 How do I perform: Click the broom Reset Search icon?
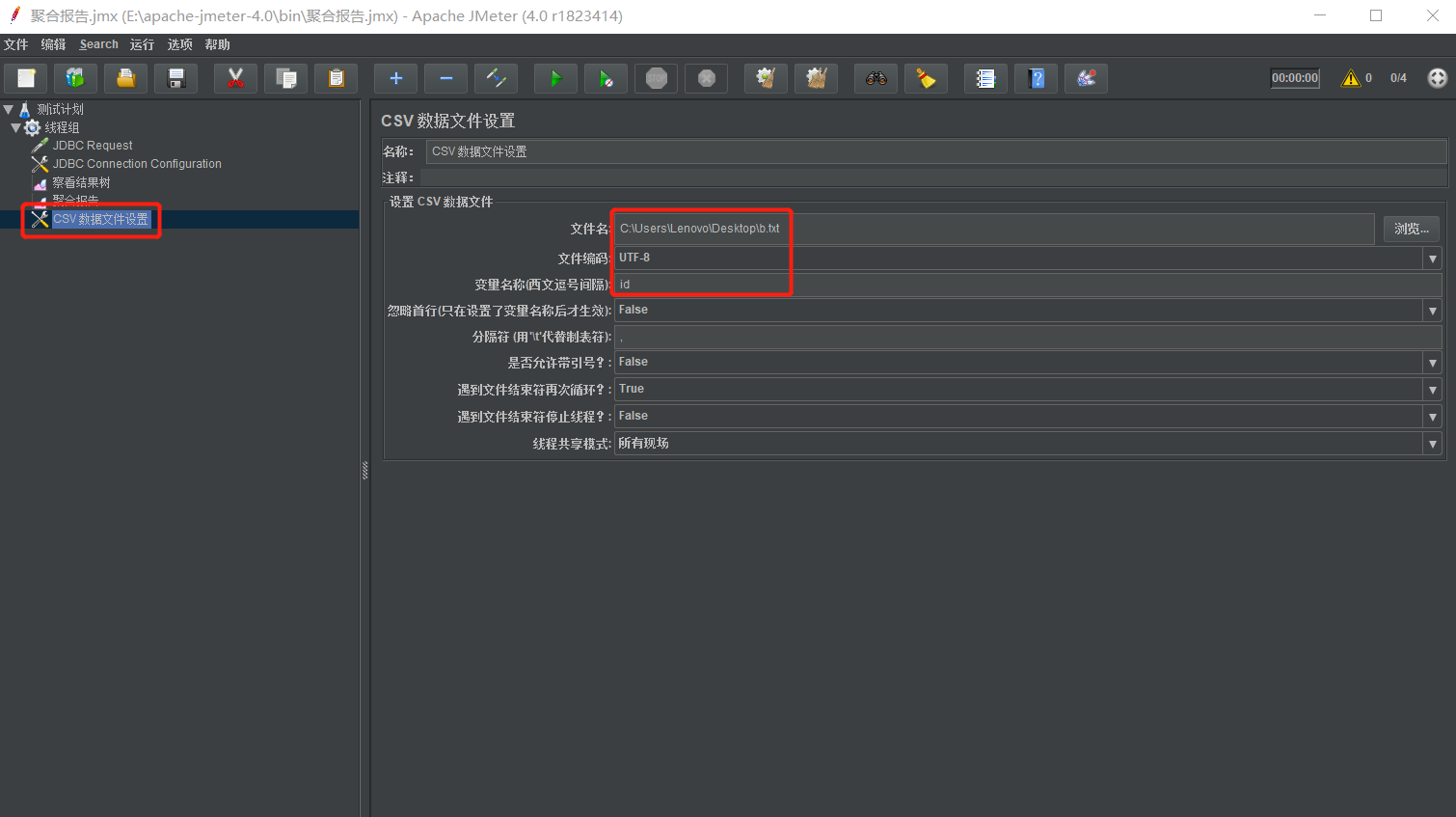(x=926, y=78)
